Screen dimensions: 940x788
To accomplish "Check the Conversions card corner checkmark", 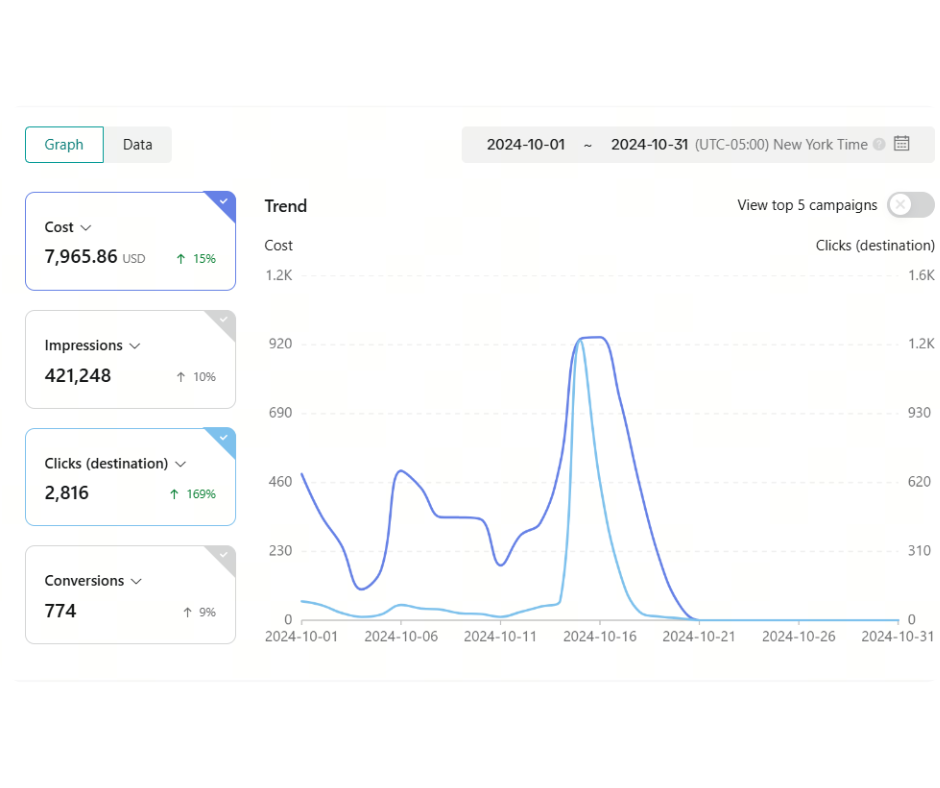I will 223,556.
